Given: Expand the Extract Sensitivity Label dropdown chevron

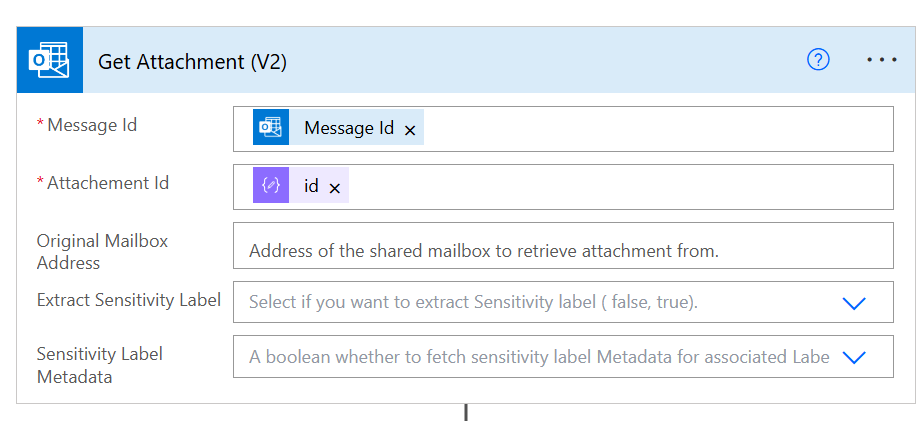Looking at the screenshot, I should click(854, 303).
